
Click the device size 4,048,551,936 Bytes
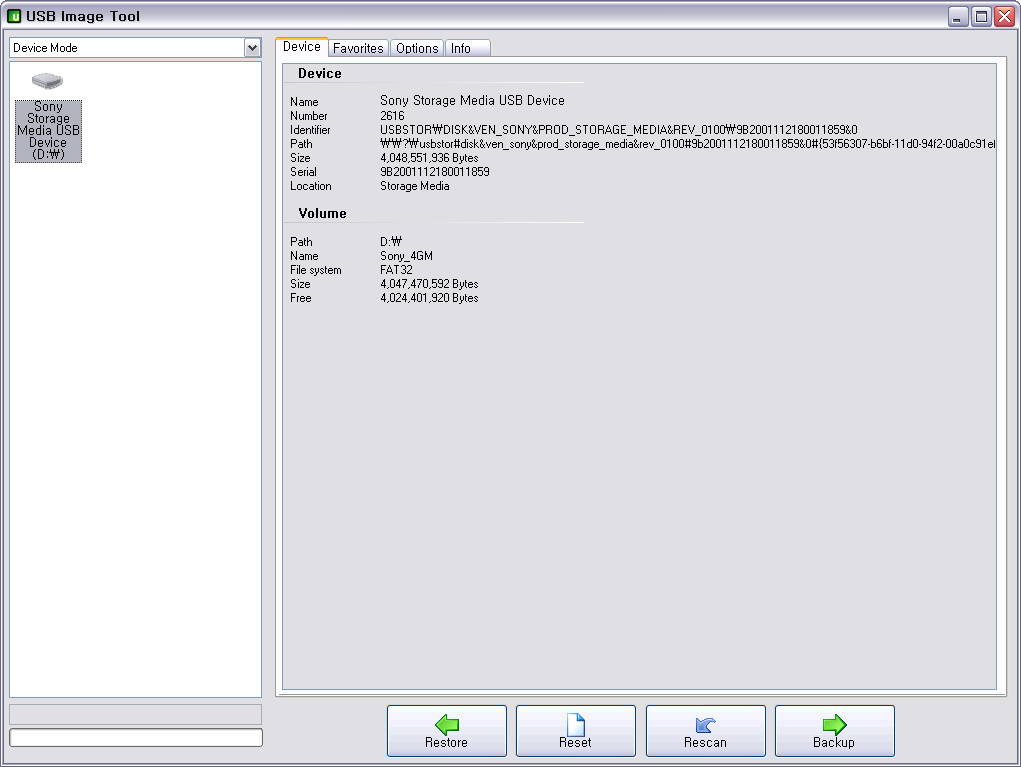click(429, 158)
